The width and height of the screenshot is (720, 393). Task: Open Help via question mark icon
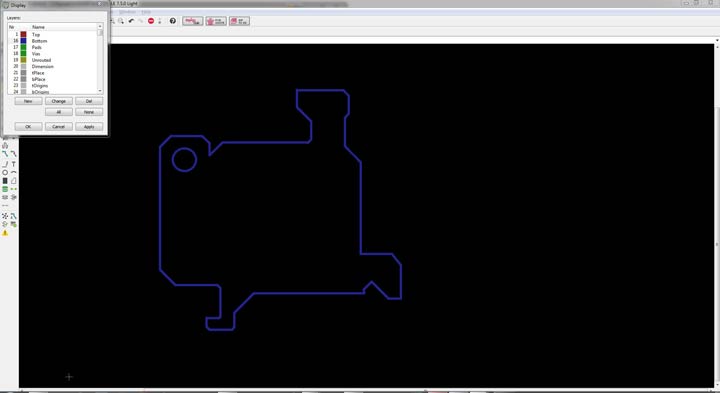pyautogui.click(x=173, y=21)
